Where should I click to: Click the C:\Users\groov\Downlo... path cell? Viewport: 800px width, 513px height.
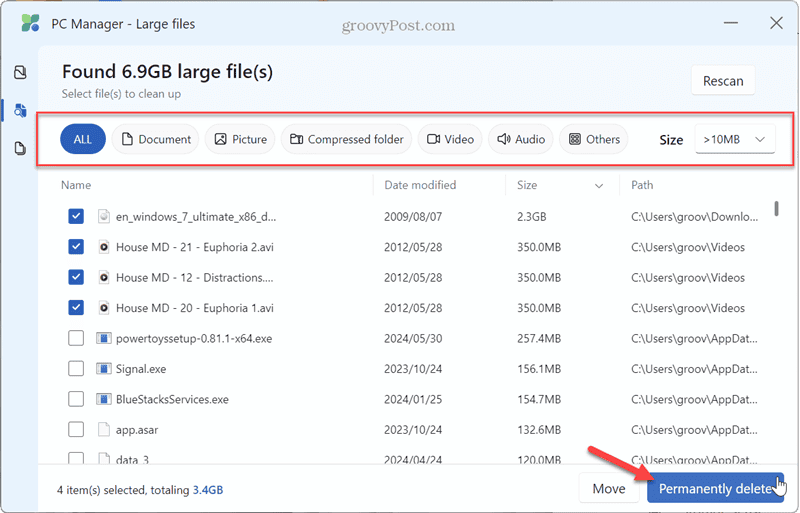click(694, 217)
